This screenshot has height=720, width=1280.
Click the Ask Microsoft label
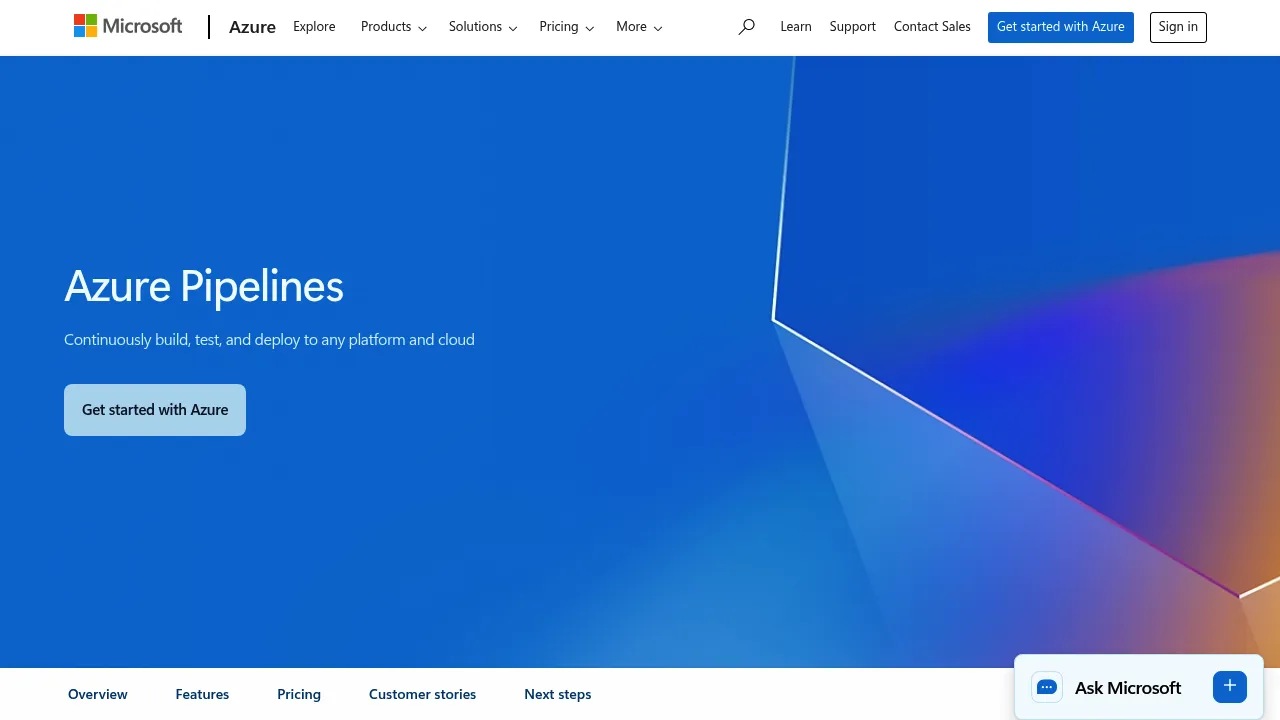point(1128,688)
